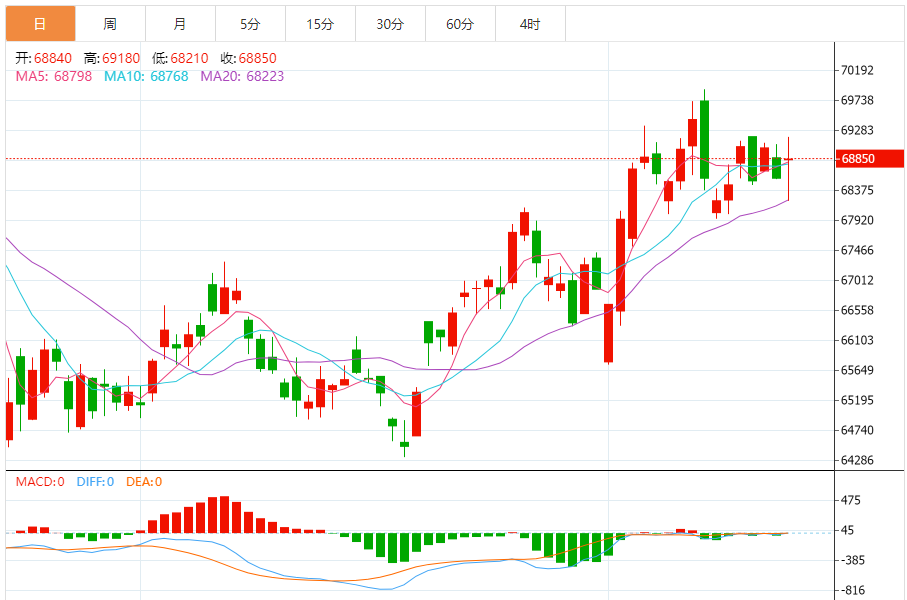Click the 67012 price axis label
Screen dimensions: 907x600
pos(857,281)
